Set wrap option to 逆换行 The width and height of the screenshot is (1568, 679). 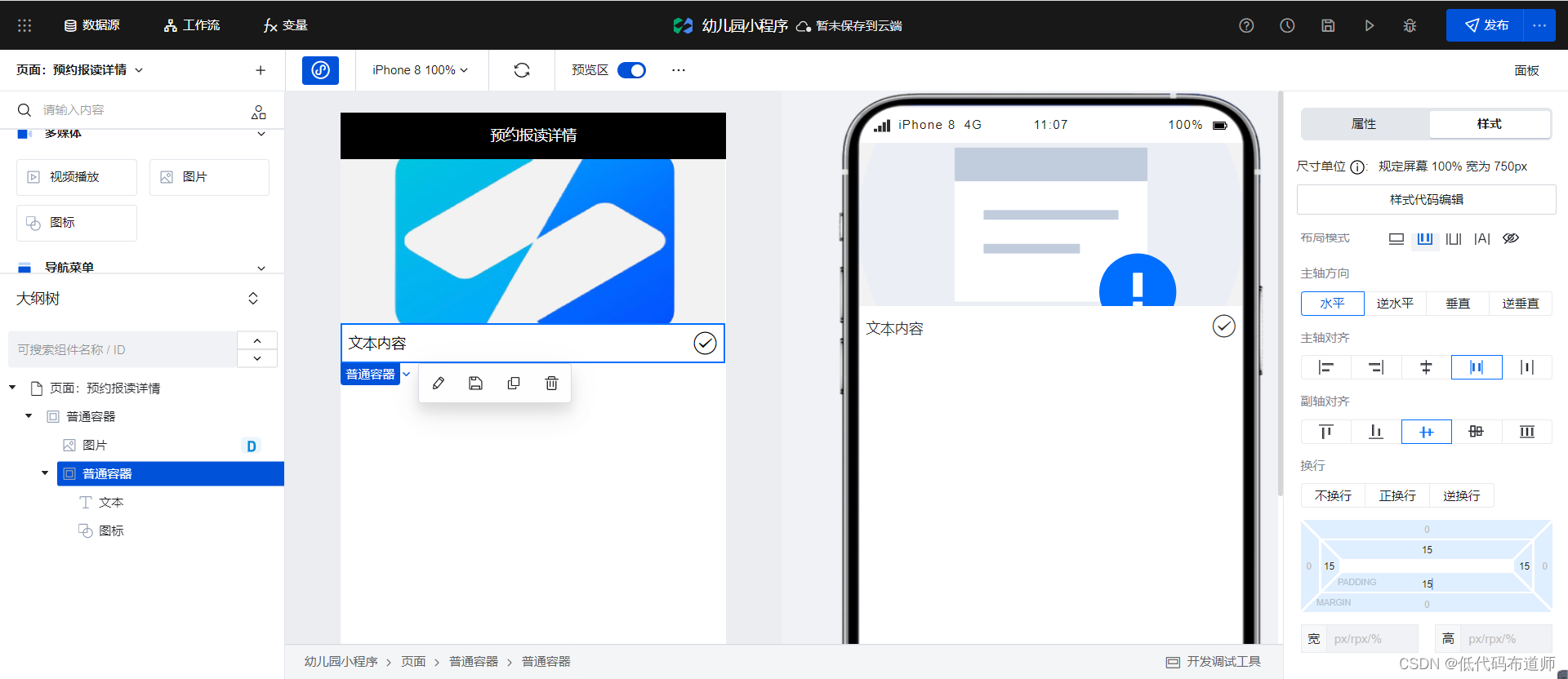1462,496
